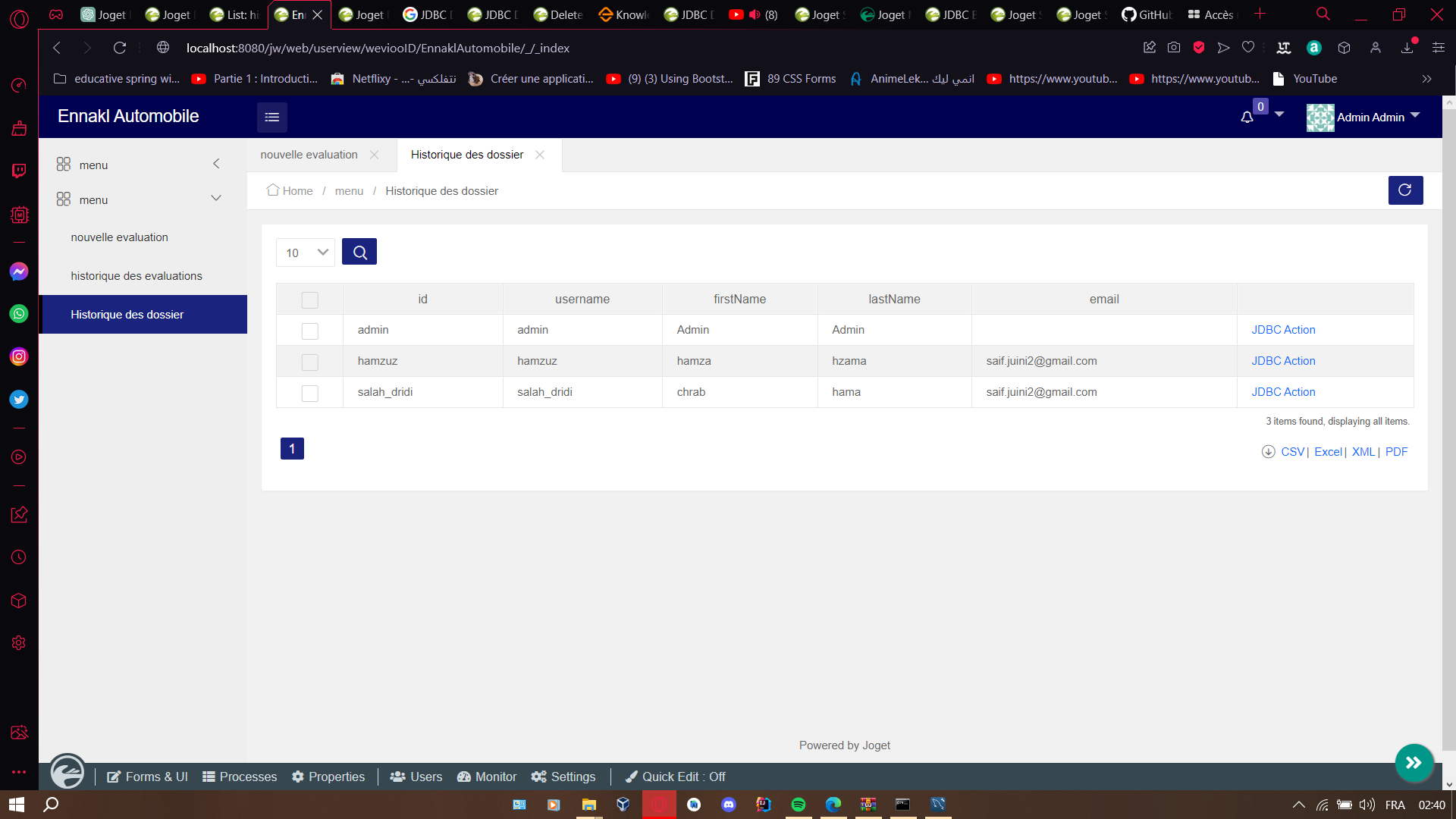Collapse the second menu chevron in sidebar

pos(216,199)
